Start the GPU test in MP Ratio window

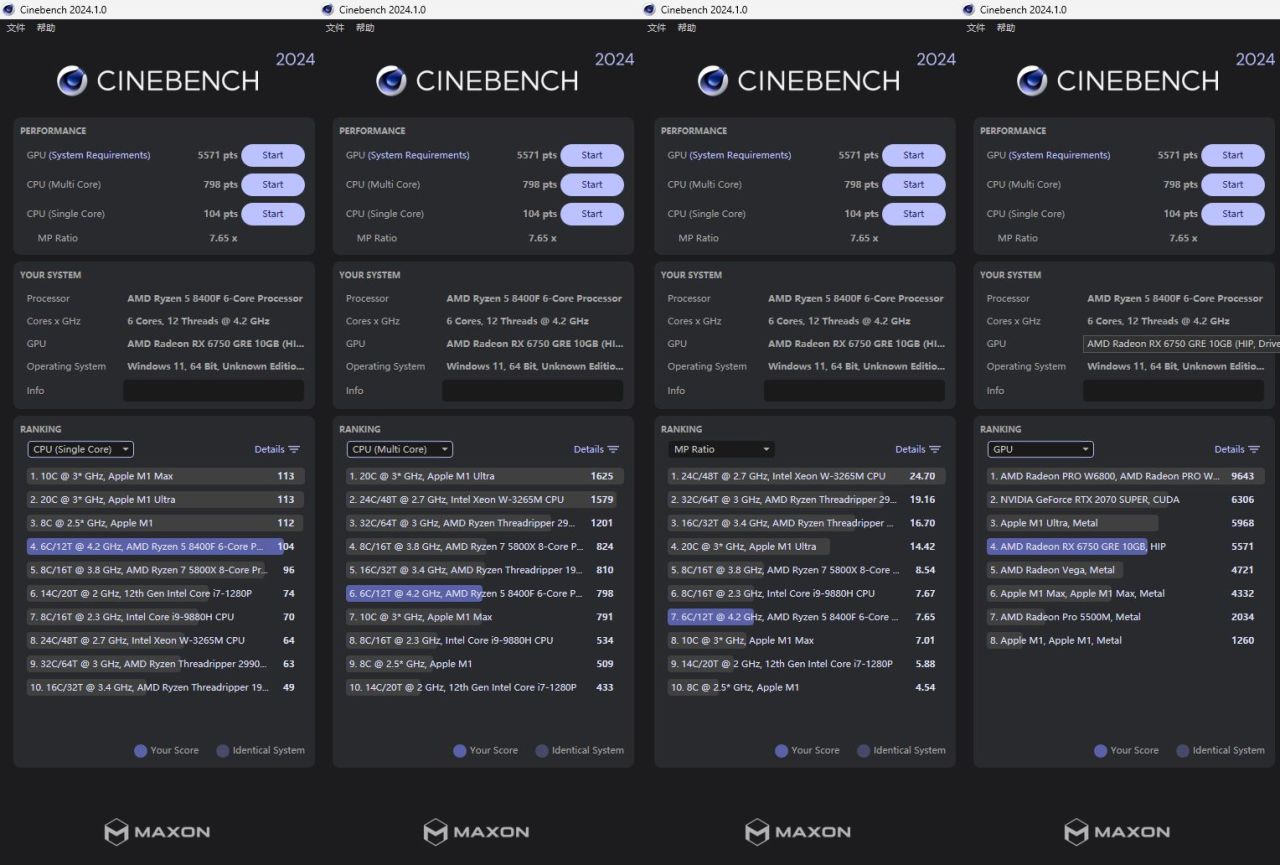point(914,156)
